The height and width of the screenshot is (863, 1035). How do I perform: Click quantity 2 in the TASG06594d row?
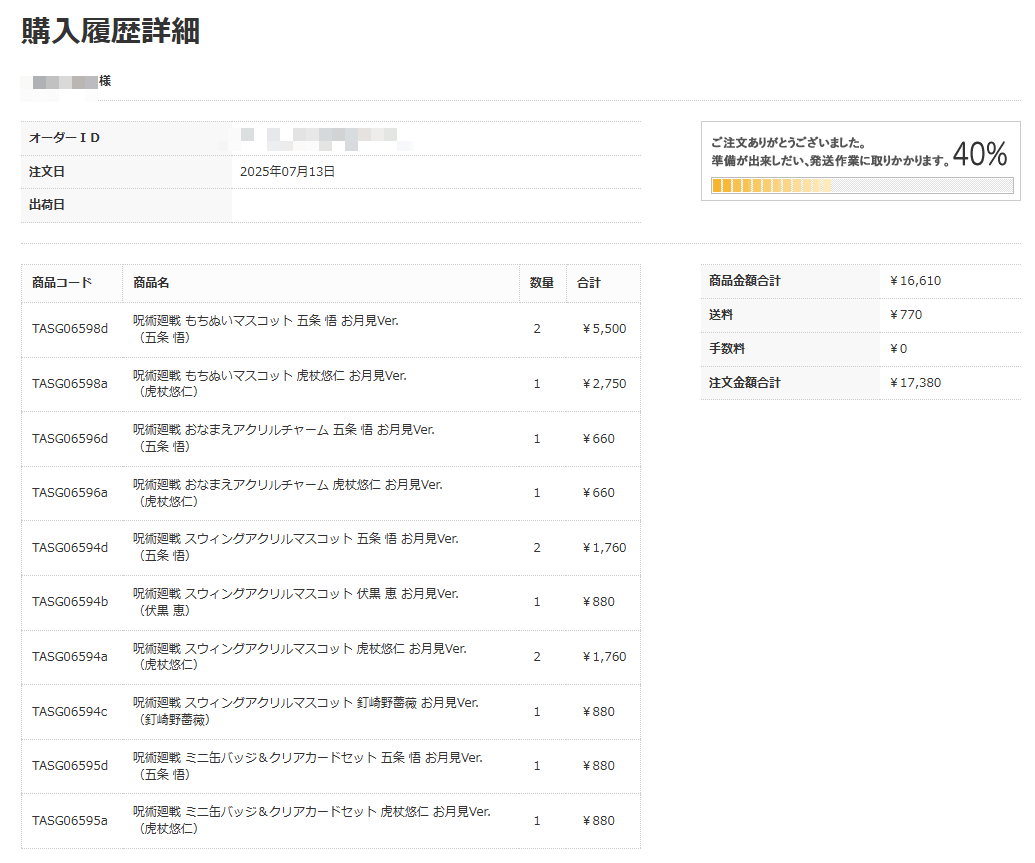coord(537,547)
